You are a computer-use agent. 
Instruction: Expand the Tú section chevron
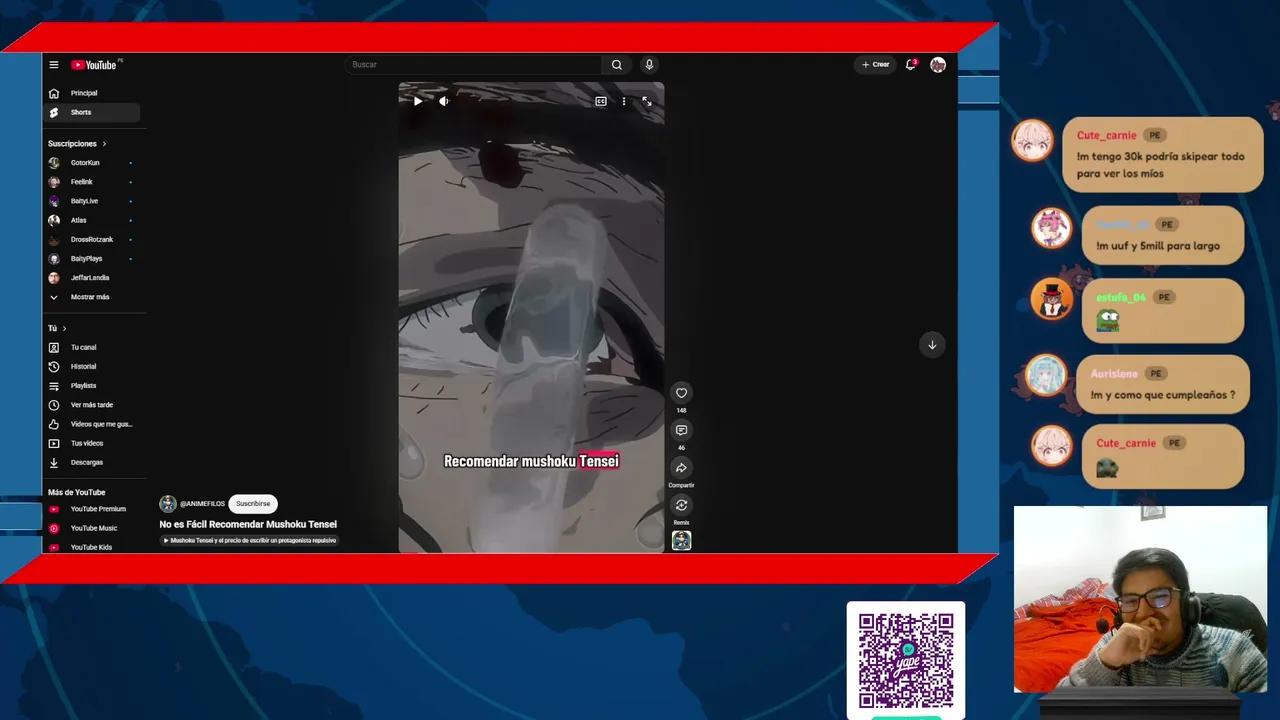pyautogui.click(x=65, y=328)
